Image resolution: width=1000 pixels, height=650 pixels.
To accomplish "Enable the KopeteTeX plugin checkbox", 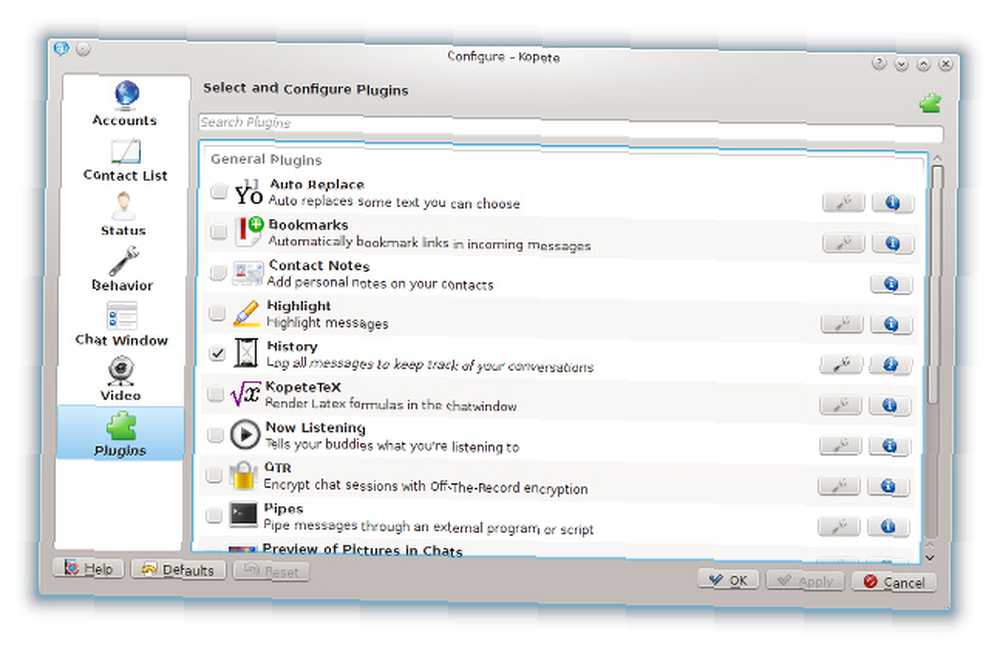I will pos(216,394).
